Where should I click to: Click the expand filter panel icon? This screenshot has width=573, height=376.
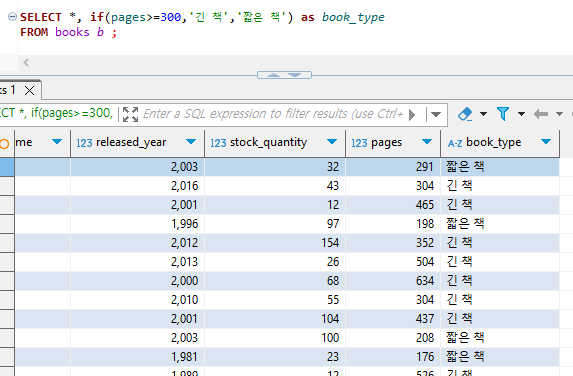(x=130, y=114)
